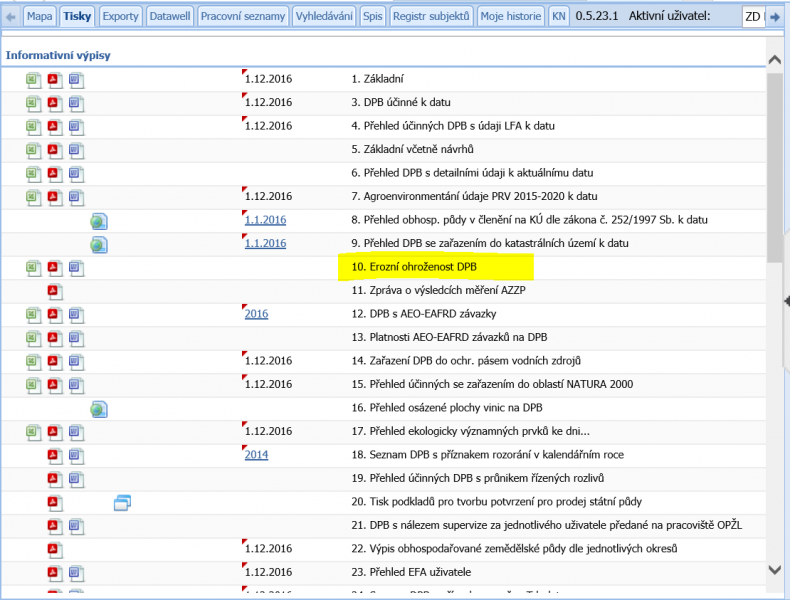Click the active user ZD input field
The height and width of the screenshot is (600, 790).
[753, 17]
